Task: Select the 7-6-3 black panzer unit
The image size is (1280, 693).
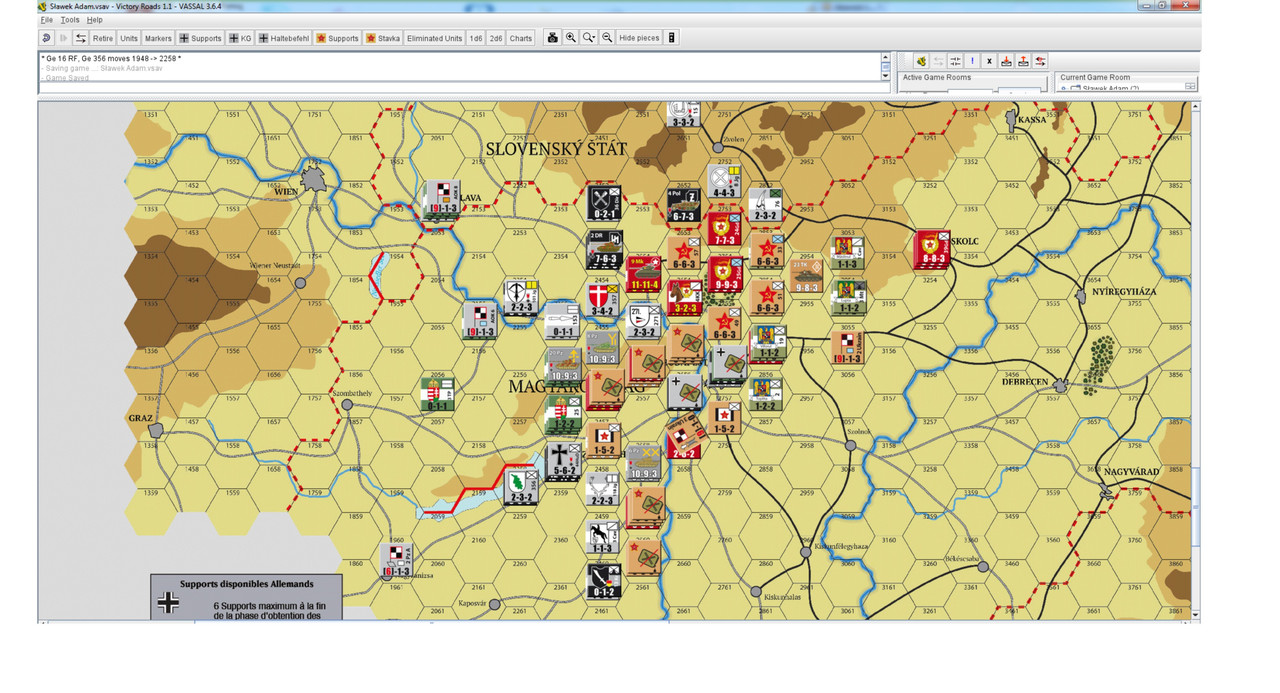Action: tap(604, 249)
